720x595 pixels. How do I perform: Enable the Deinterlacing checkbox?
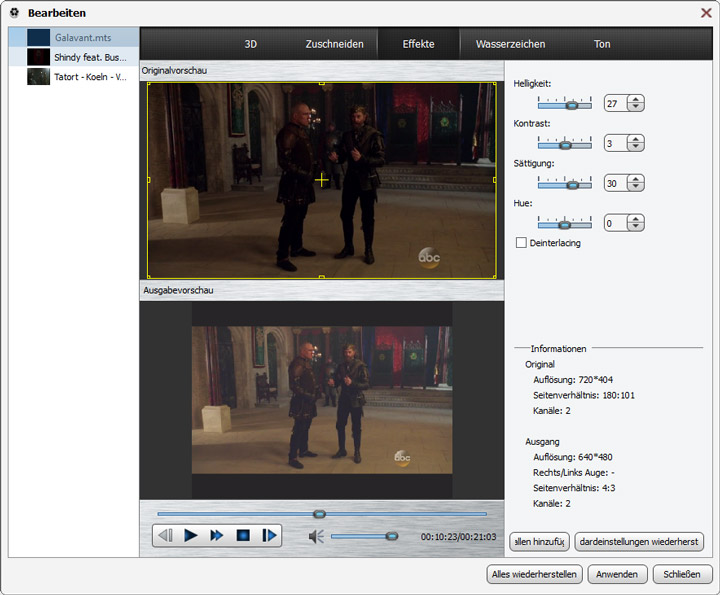(x=521, y=242)
